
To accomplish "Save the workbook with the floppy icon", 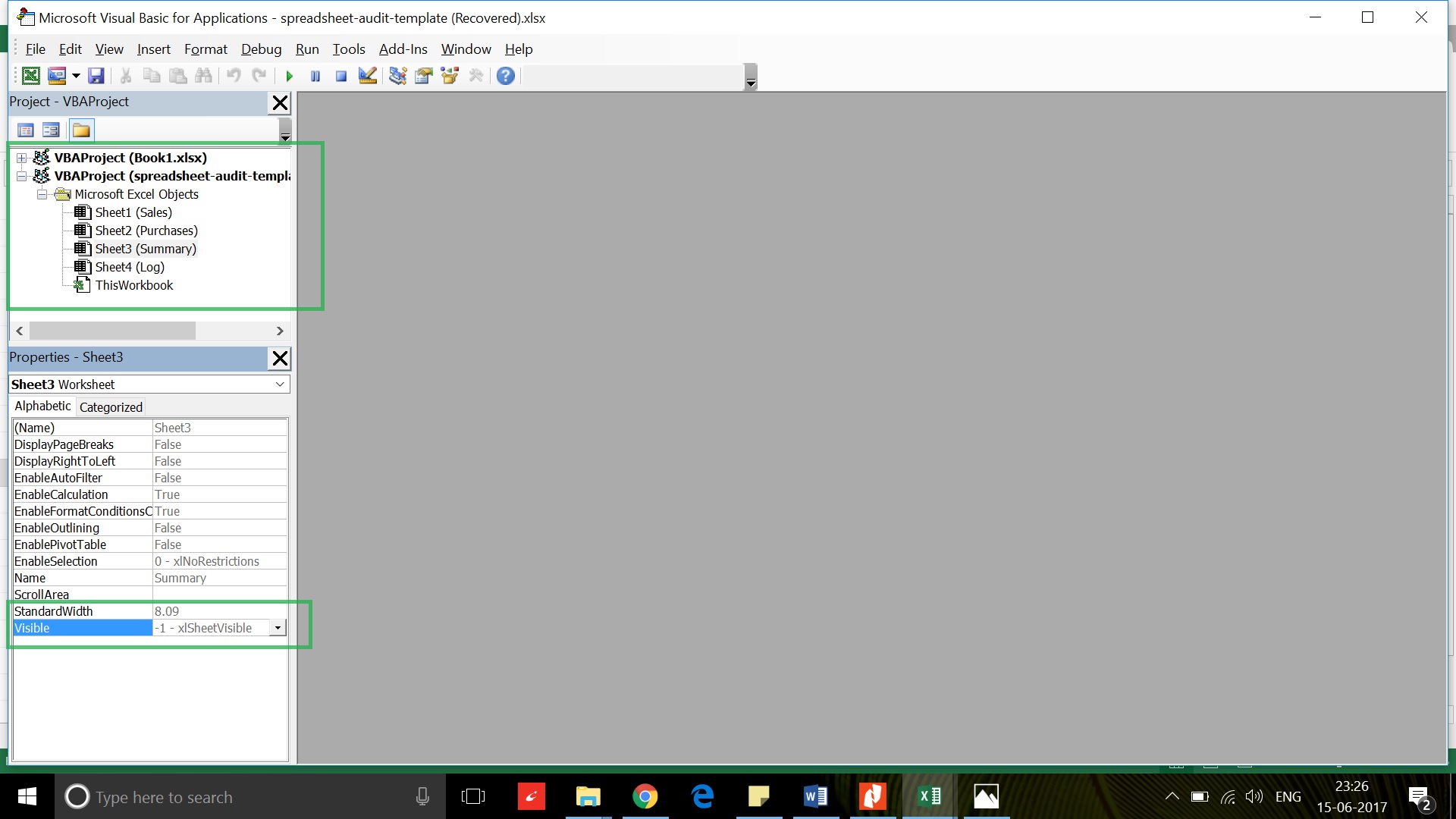I will pyautogui.click(x=96, y=76).
